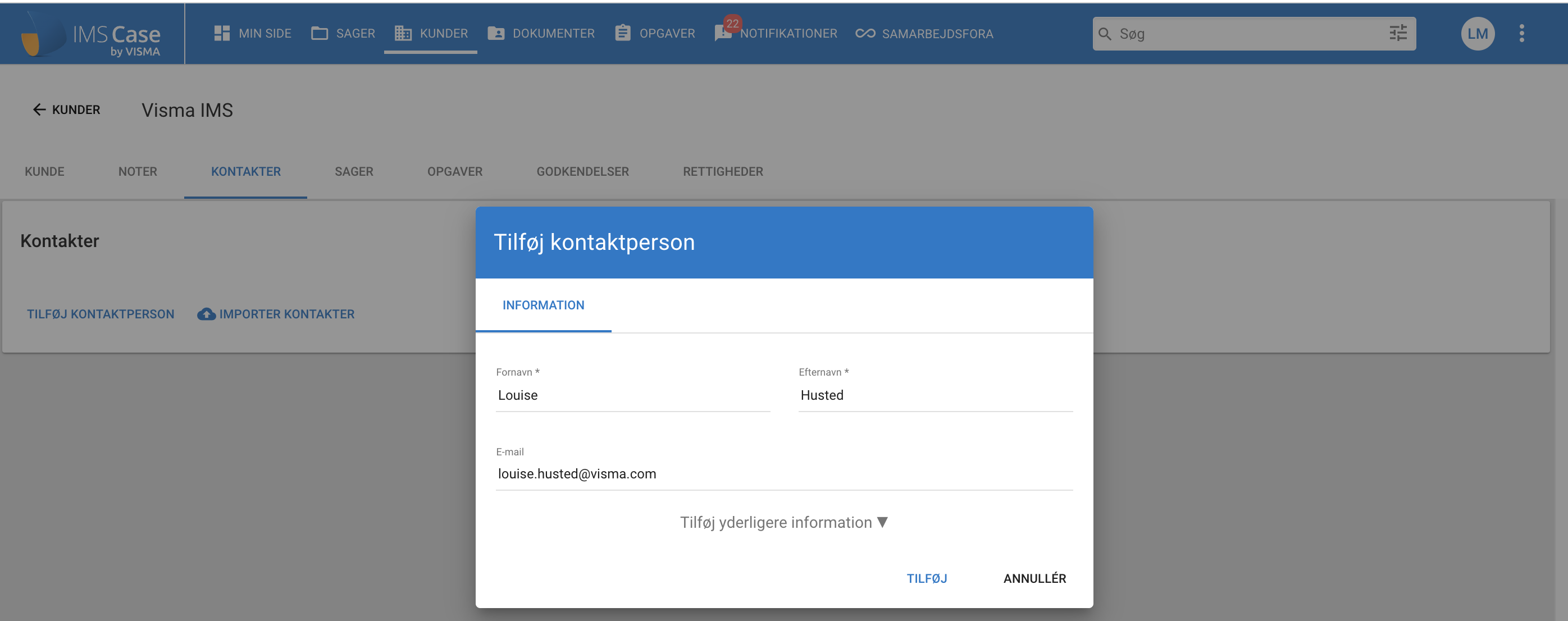Select the INFORMATION tab in the dialog
Image resolution: width=1568 pixels, height=621 pixels.
[543, 305]
